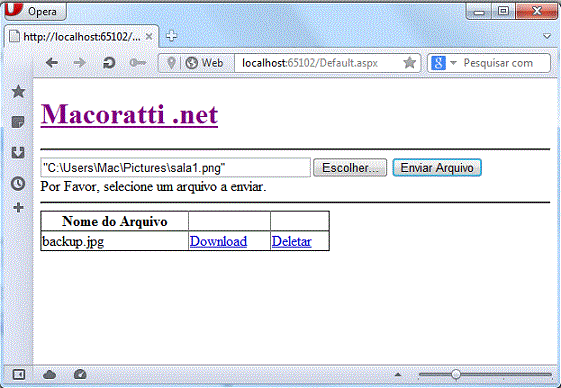The width and height of the screenshot is (561, 388).
Task: Click the geolocation pin icon
Action: [171, 63]
